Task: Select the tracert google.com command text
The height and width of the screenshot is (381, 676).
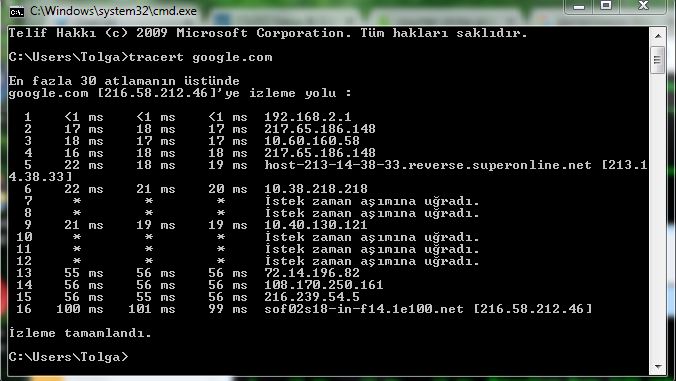Action: 200,57
